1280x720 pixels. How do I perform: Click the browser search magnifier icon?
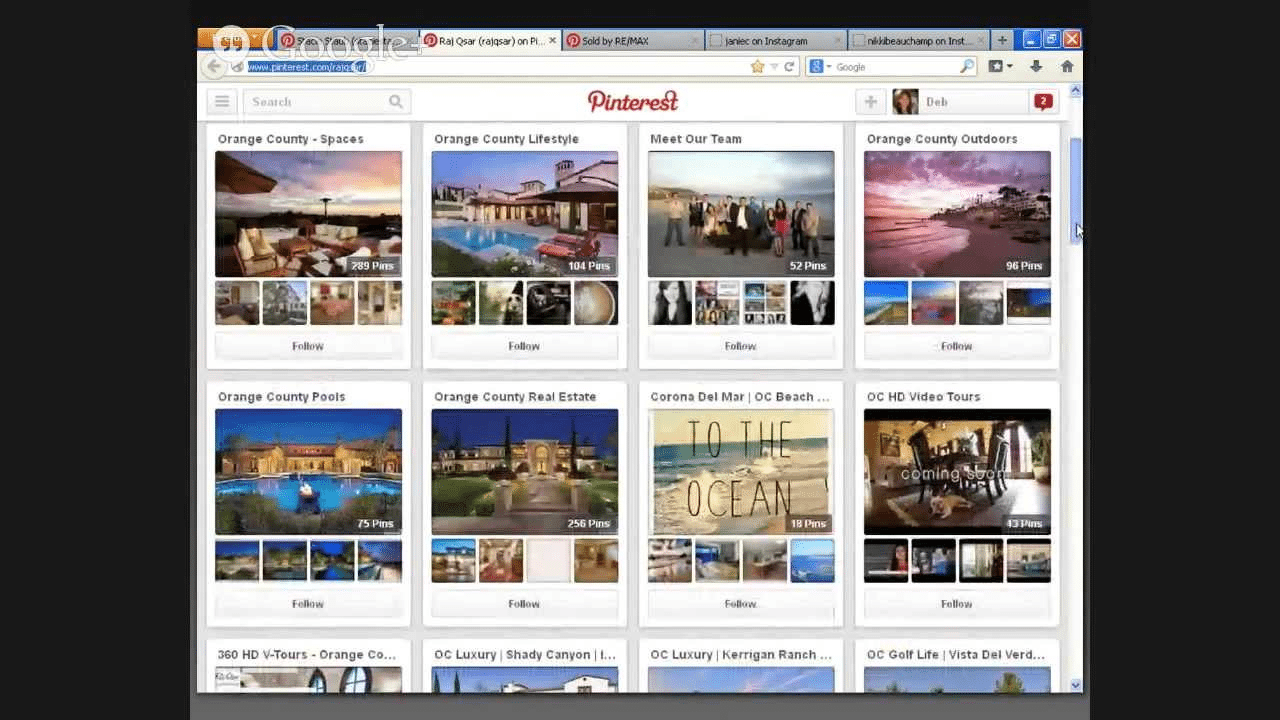coord(966,66)
